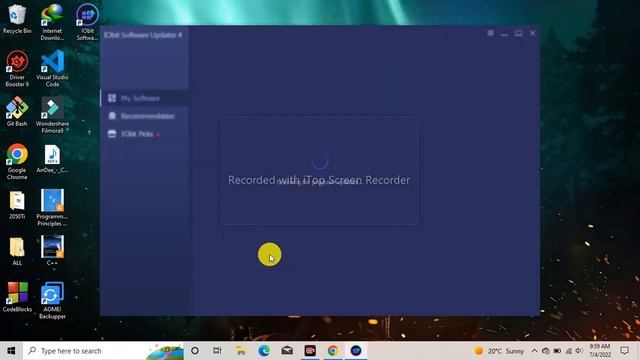This screenshot has width=640, height=360.
Task: Select Visual Studio Code desktop icon
Action: point(52,69)
